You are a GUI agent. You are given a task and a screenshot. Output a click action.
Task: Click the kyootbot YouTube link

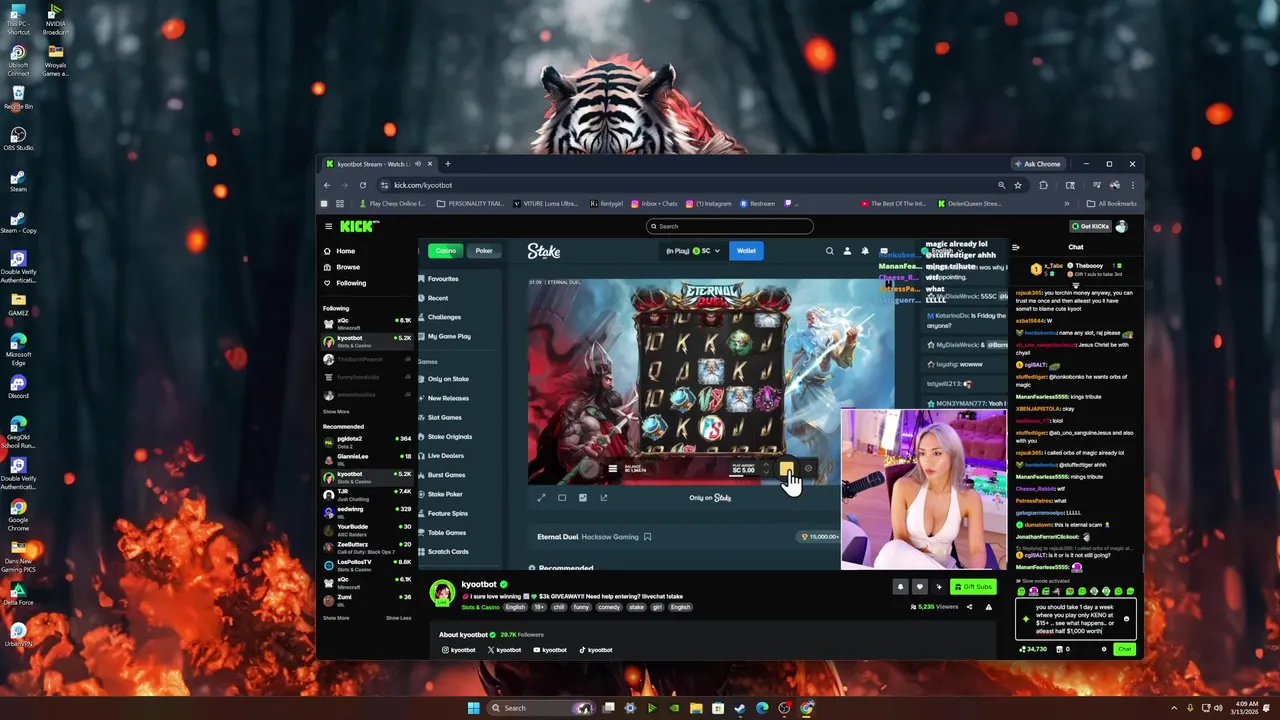[x=550, y=650]
